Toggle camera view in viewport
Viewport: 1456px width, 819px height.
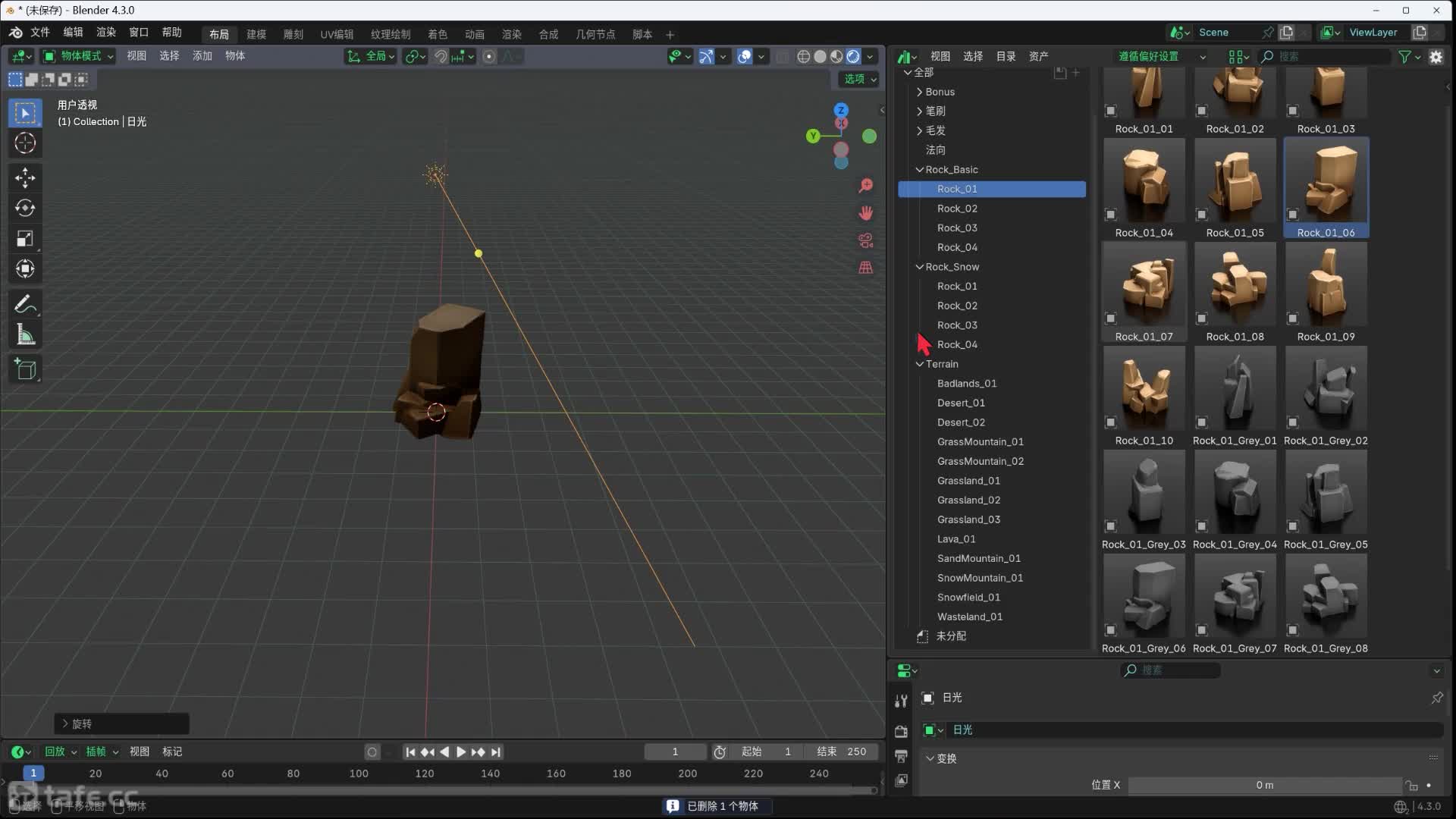(x=865, y=240)
